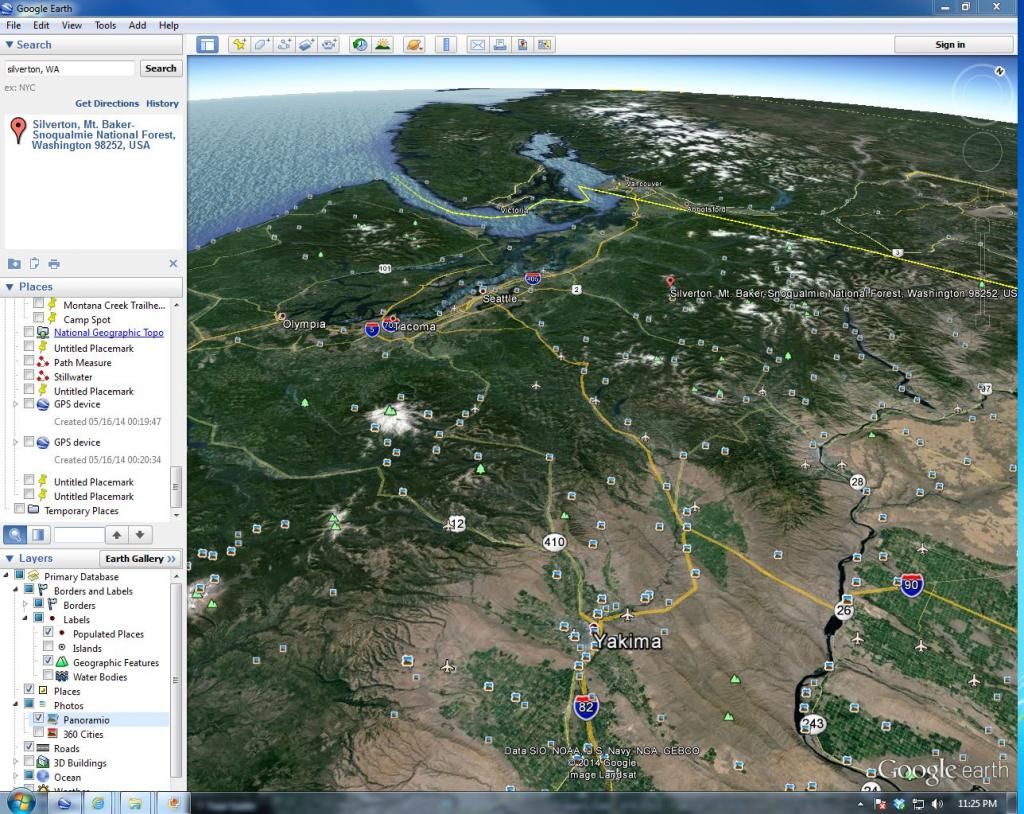
Task: Collapse the Borders and Labels node
Action: coord(16,590)
